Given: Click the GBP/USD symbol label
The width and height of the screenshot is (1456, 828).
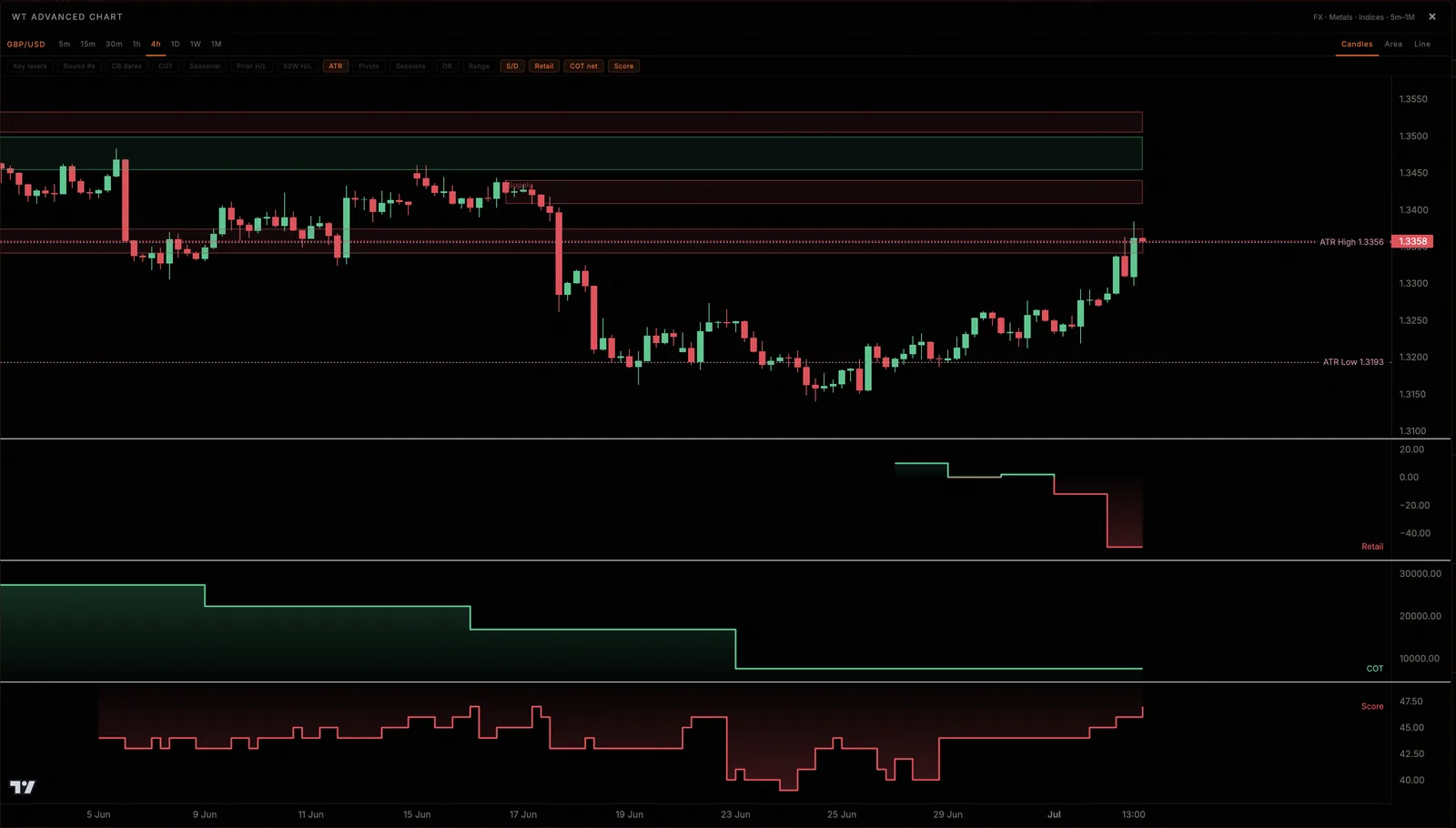Looking at the screenshot, I should pyautogui.click(x=26, y=44).
